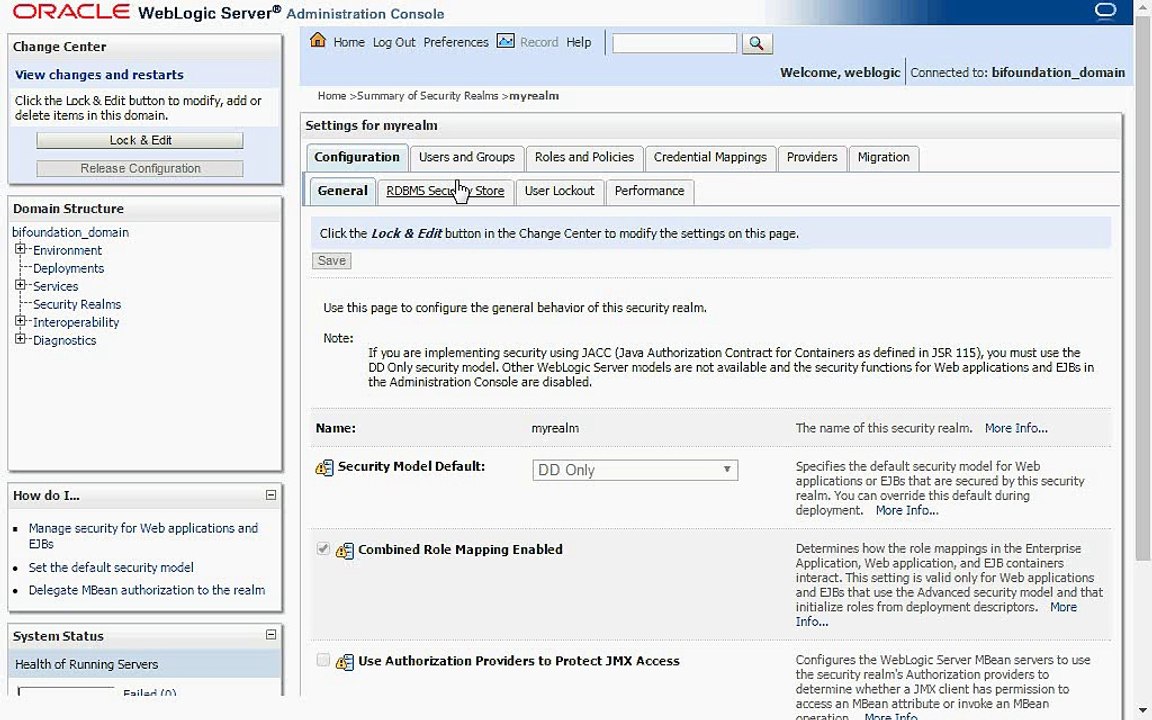The width and height of the screenshot is (1152, 720).
Task: Switch to the Configuration tab
Action: click(356, 157)
